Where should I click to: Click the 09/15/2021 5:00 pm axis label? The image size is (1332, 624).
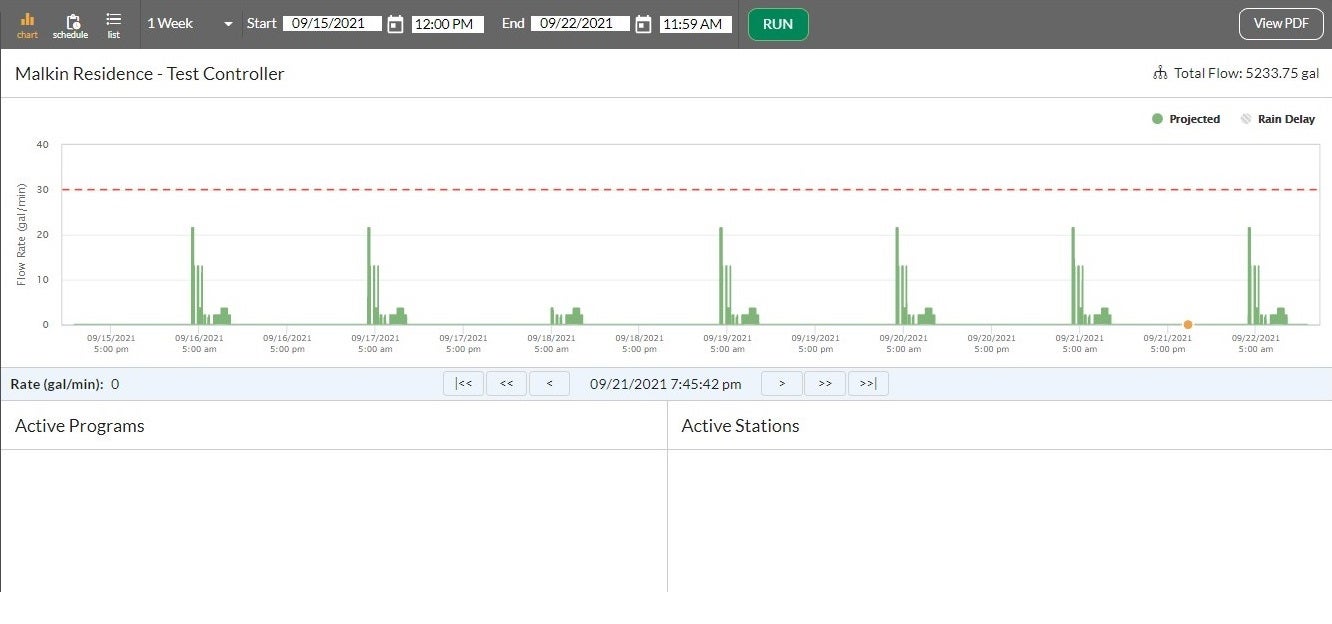[111, 343]
